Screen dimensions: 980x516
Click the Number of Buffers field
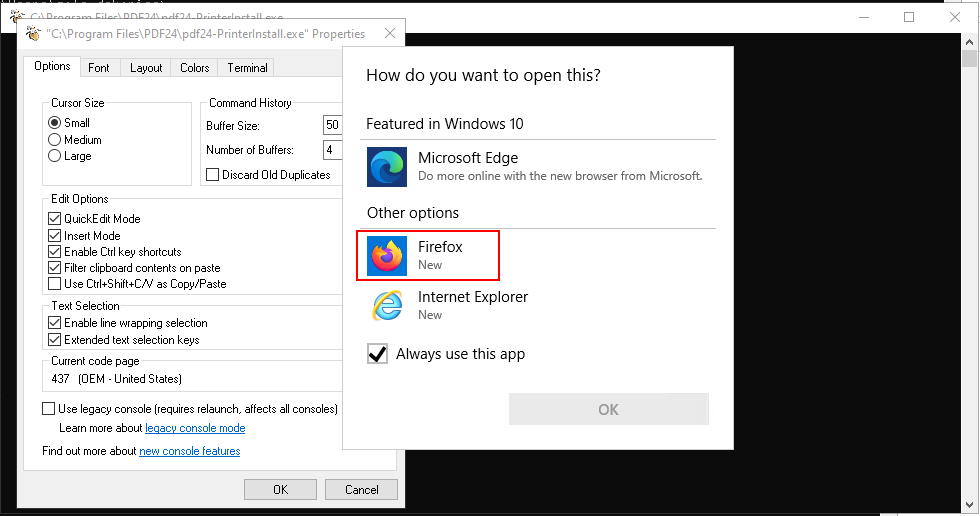click(332, 150)
